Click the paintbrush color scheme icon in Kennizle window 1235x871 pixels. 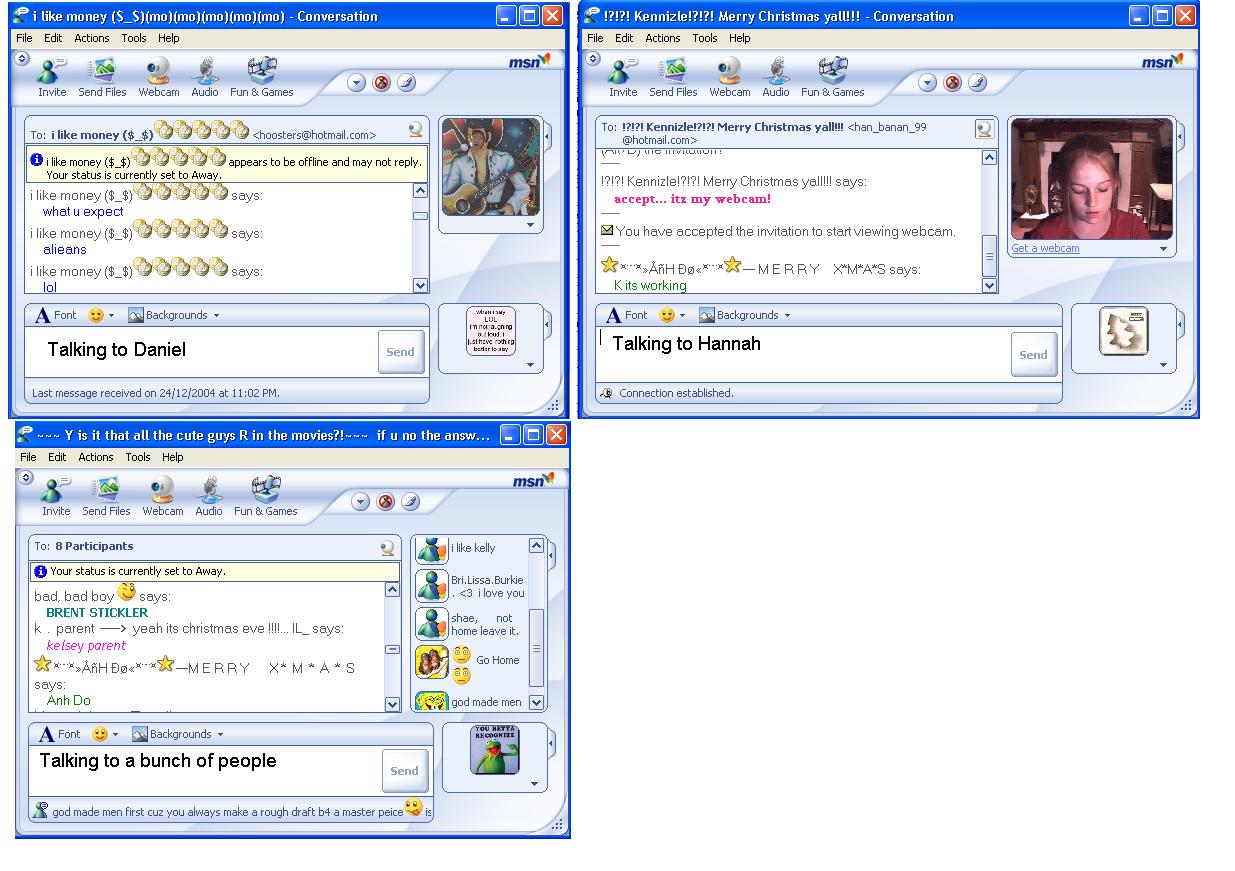pos(977,83)
